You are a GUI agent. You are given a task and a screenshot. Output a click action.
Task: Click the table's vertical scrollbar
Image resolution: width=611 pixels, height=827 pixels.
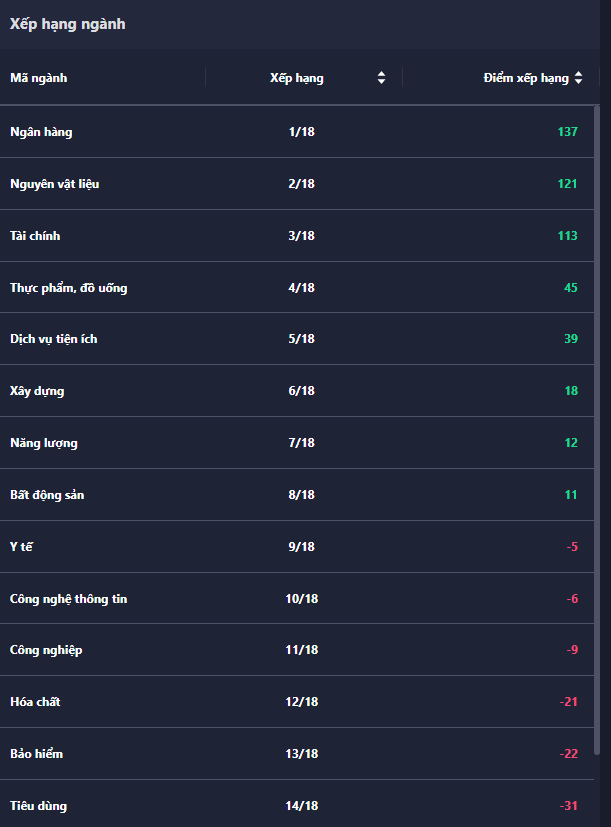597,430
